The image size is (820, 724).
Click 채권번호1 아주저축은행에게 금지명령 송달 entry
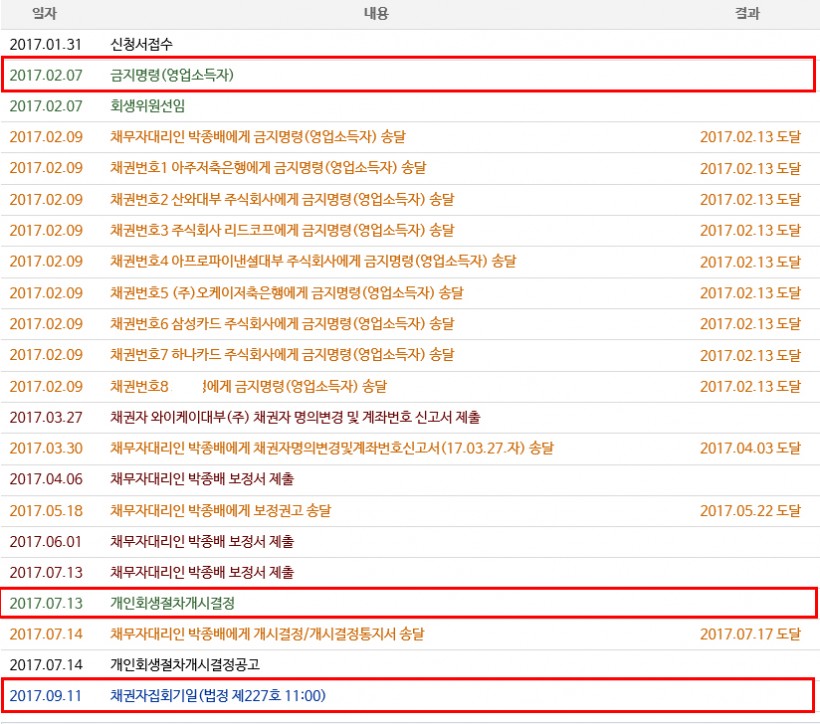pos(268,168)
